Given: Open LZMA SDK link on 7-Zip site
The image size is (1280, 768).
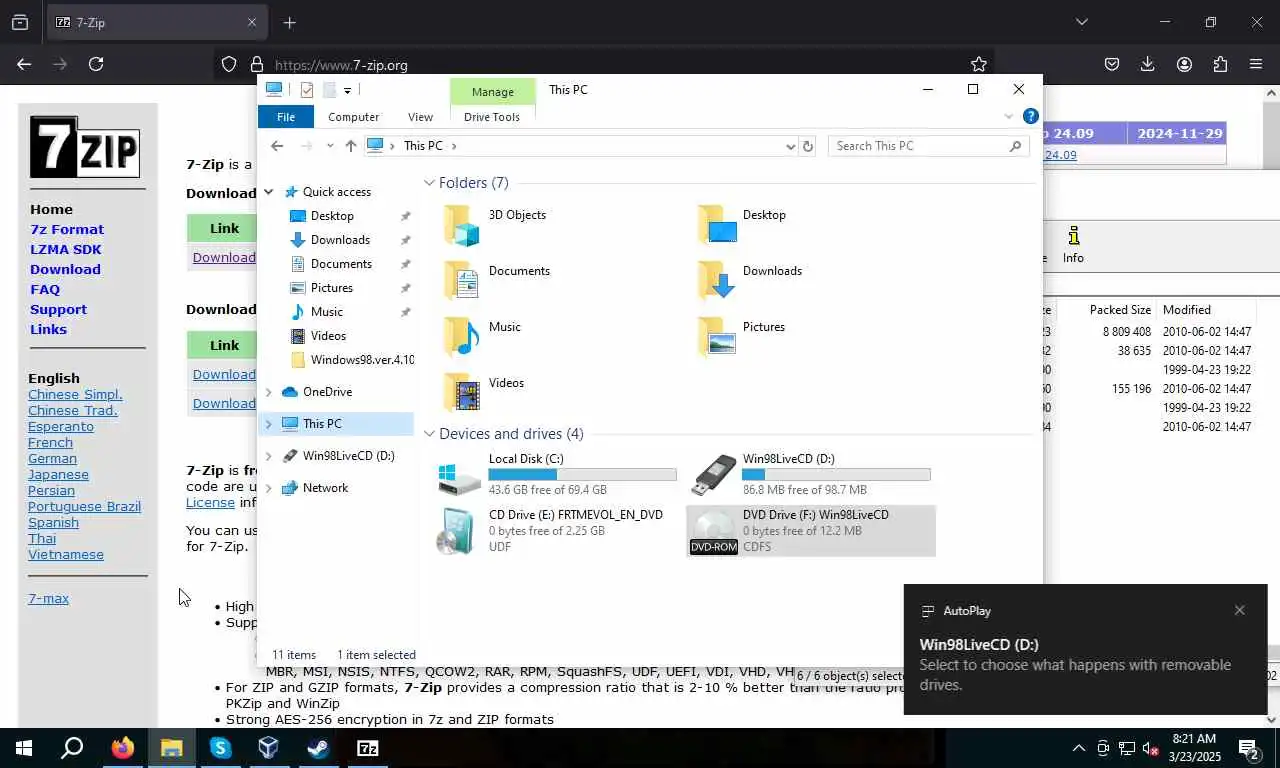Looking at the screenshot, I should [x=66, y=249].
